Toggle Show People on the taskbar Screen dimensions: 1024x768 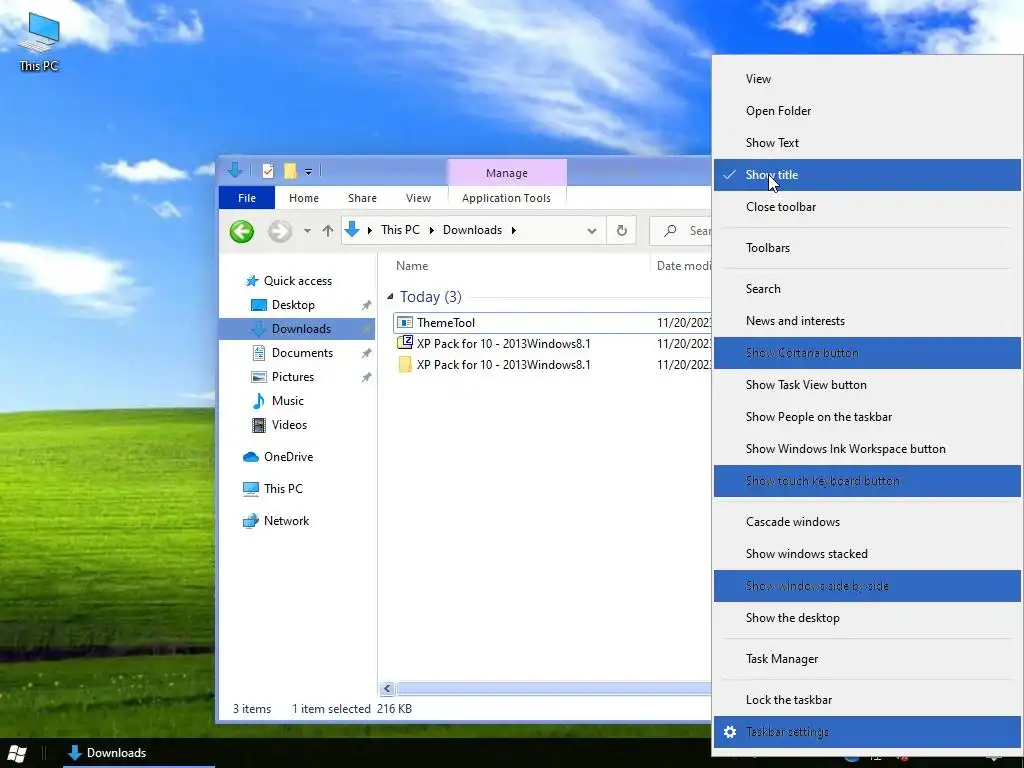867,417
